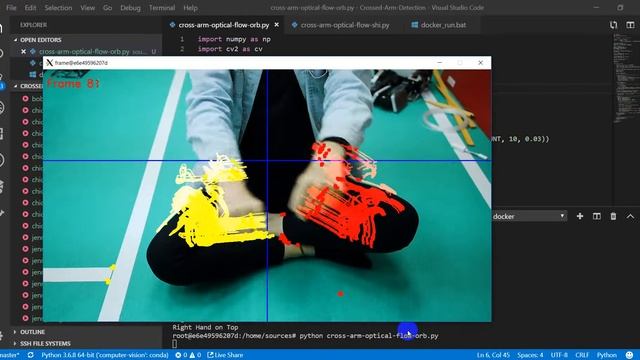Open the Terminal menu

click(162, 8)
